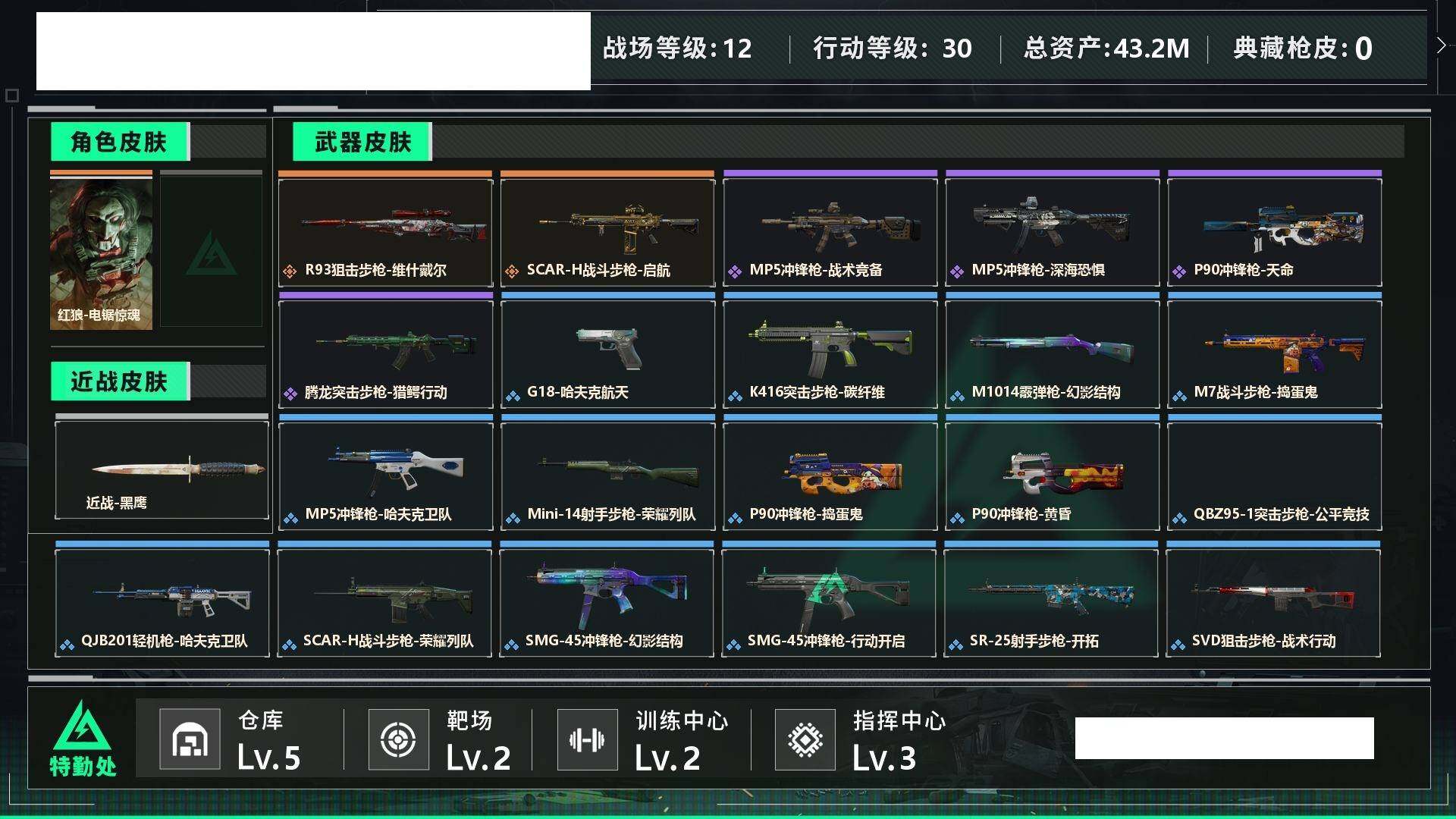Image resolution: width=1456 pixels, height=819 pixels.
Task: Click the 指挥中心 command center icon
Action: (805, 739)
